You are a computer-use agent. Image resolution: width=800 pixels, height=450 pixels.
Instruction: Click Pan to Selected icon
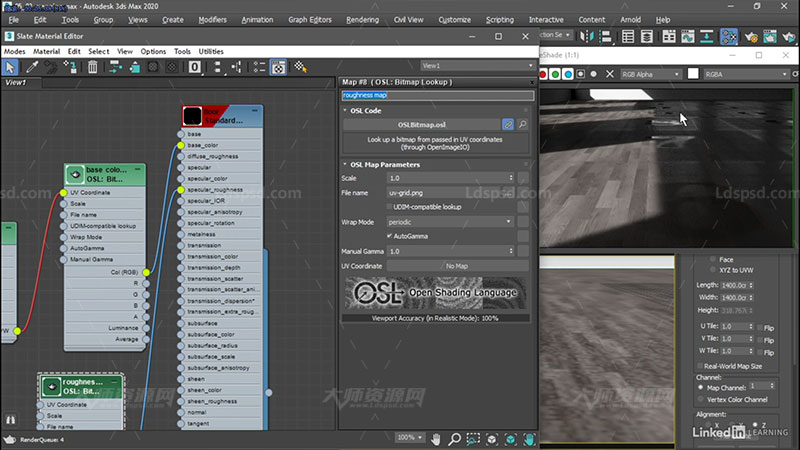pyautogui.click(x=529, y=439)
